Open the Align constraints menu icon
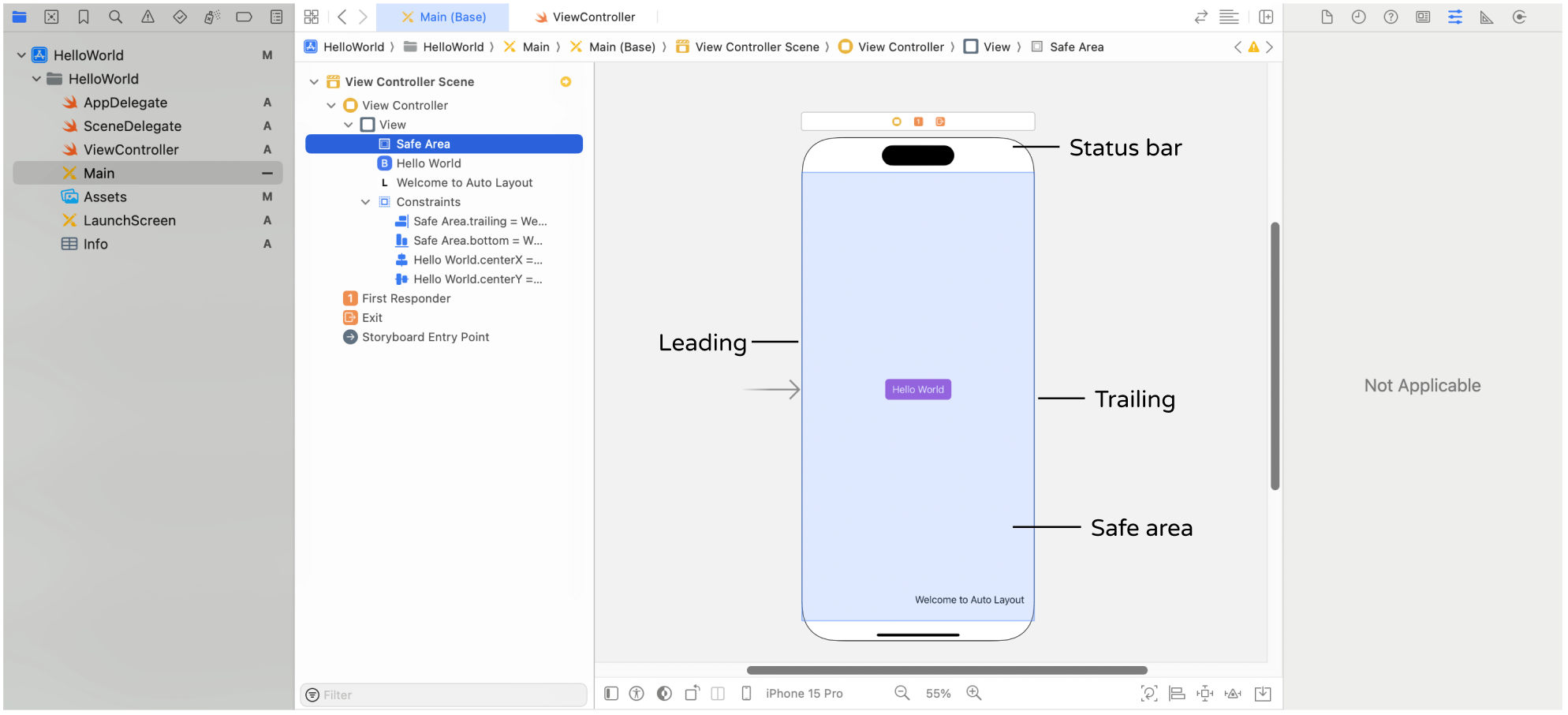The height and width of the screenshot is (715, 1568). 1177,694
